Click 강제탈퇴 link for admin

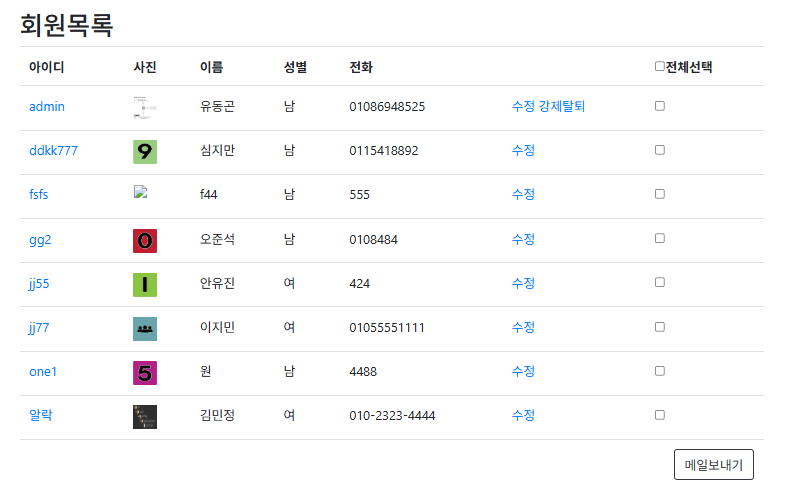[x=562, y=106]
